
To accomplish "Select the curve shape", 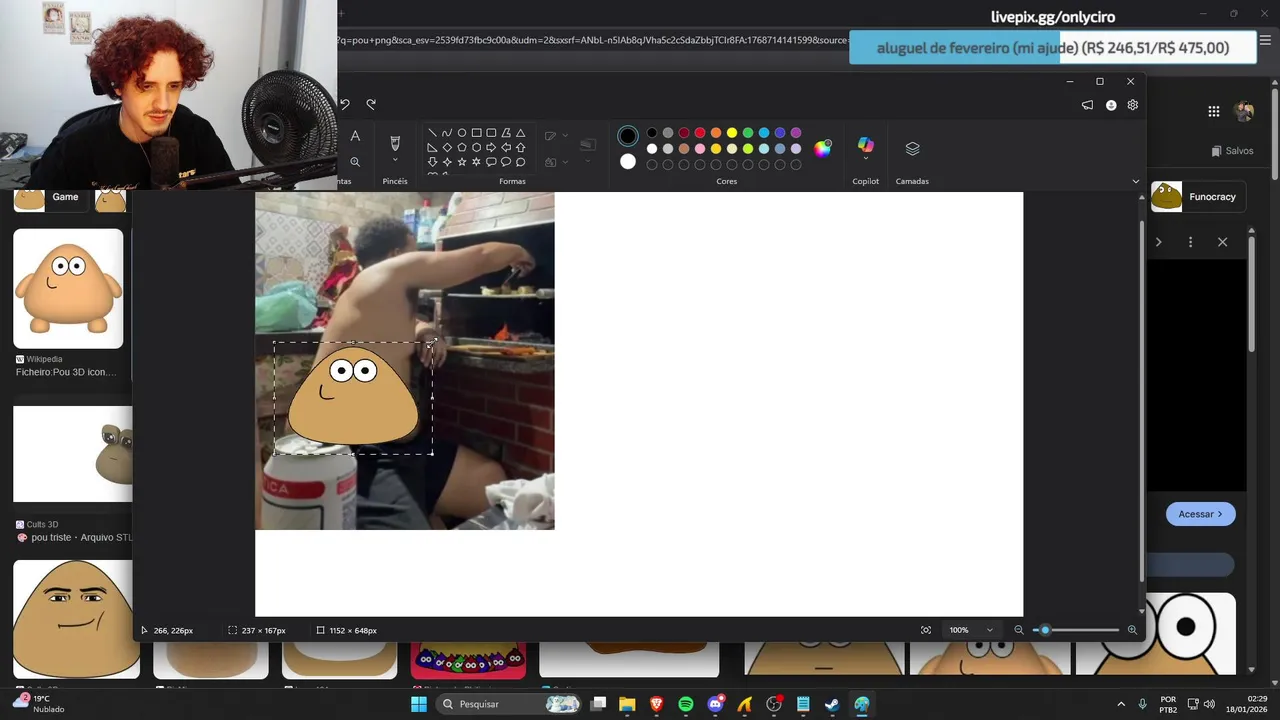I will point(447,133).
